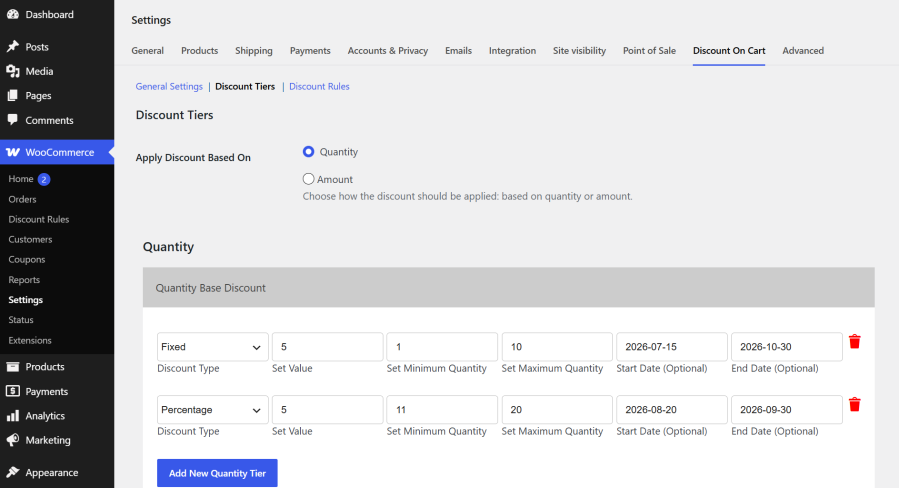This screenshot has width=899, height=488.
Task: Click the Marketing megaphone icon
Action: (x=13, y=440)
